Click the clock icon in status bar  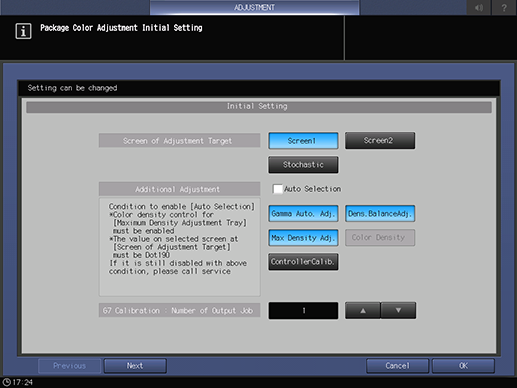pyautogui.click(x=7, y=382)
